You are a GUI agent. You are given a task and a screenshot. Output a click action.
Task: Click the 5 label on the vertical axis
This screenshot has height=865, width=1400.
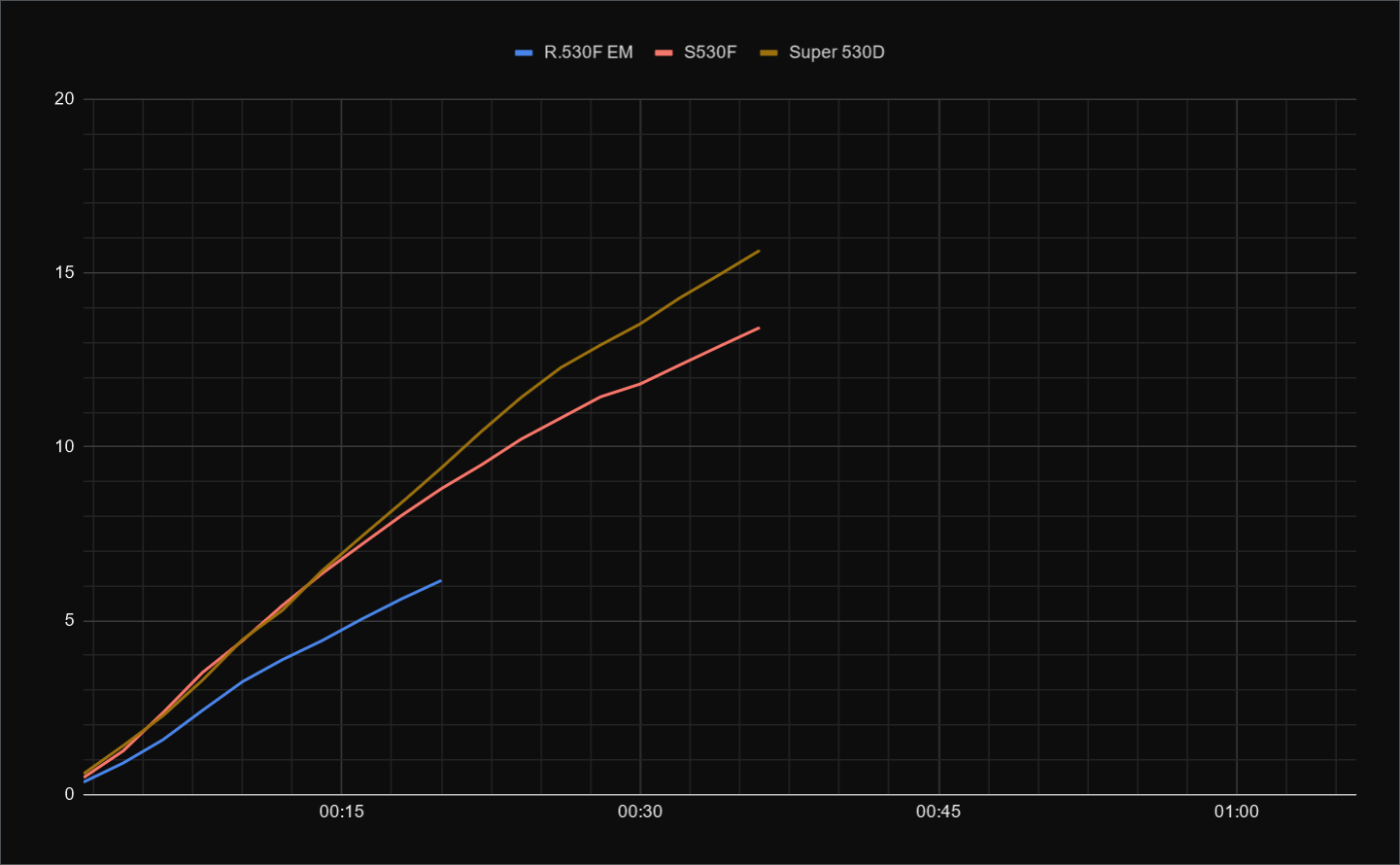point(69,621)
